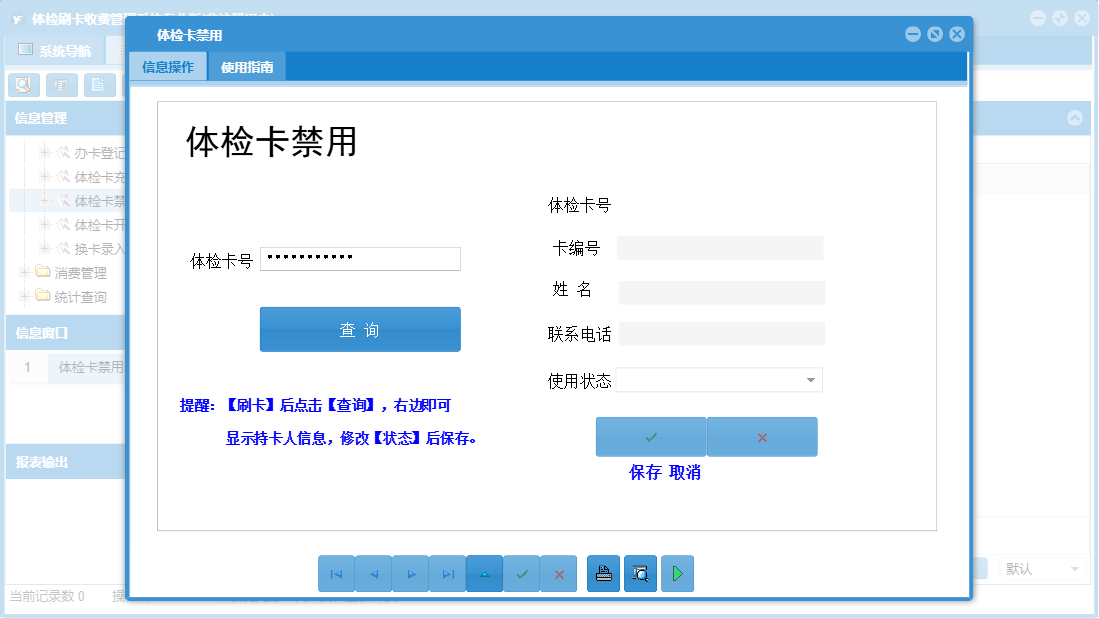Click the print icon in the bottom toolbar
The image size is (1099, 618).
click(603, 573)
